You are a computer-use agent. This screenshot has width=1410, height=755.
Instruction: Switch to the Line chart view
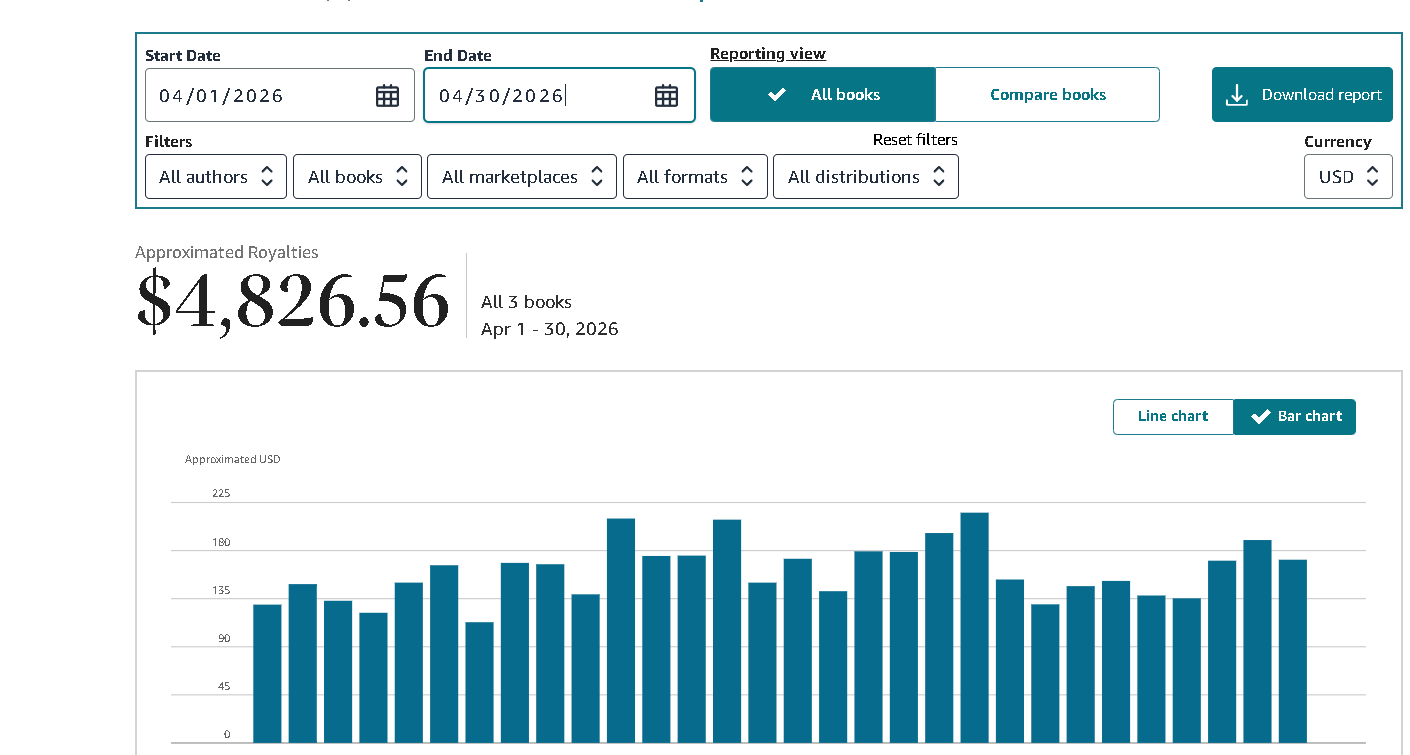[1173, 417]
